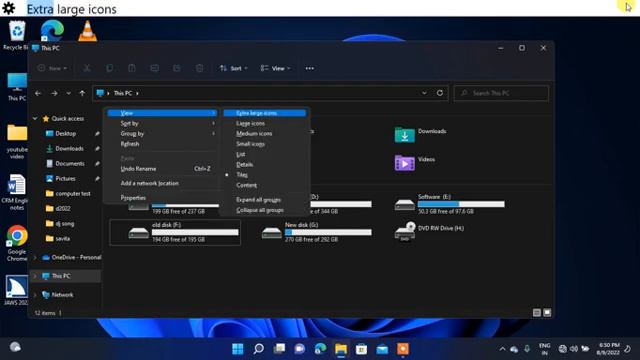Open Mail app from the taskbar

(382, 349)
